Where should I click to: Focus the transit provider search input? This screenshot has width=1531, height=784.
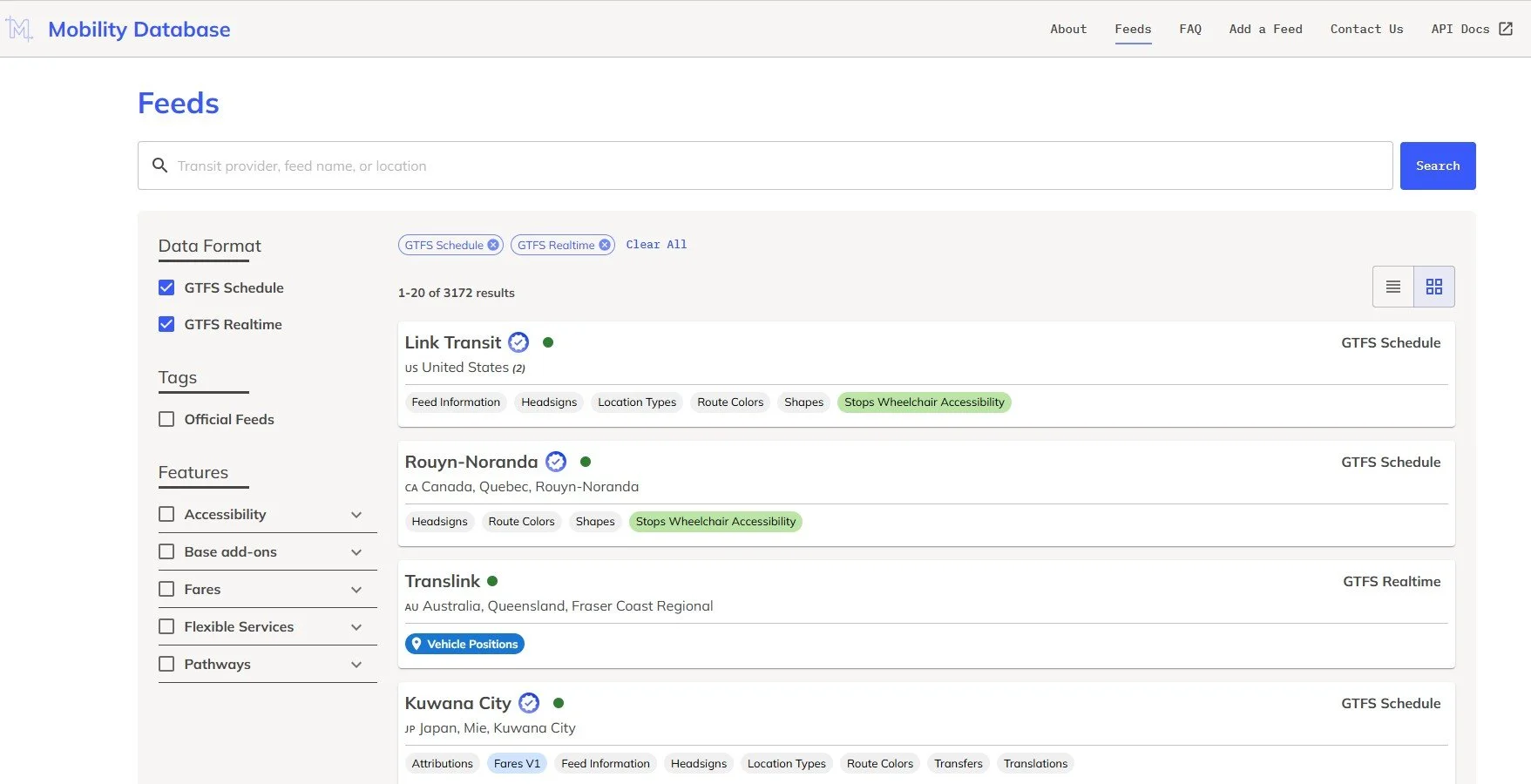(765, 166)
